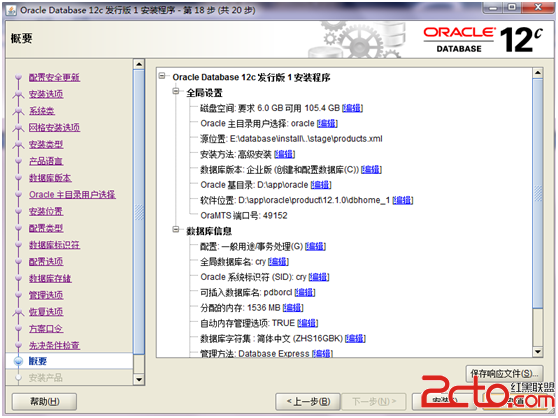
Task: Go to the 数据库标识符 step
Action: pos(54,245)
